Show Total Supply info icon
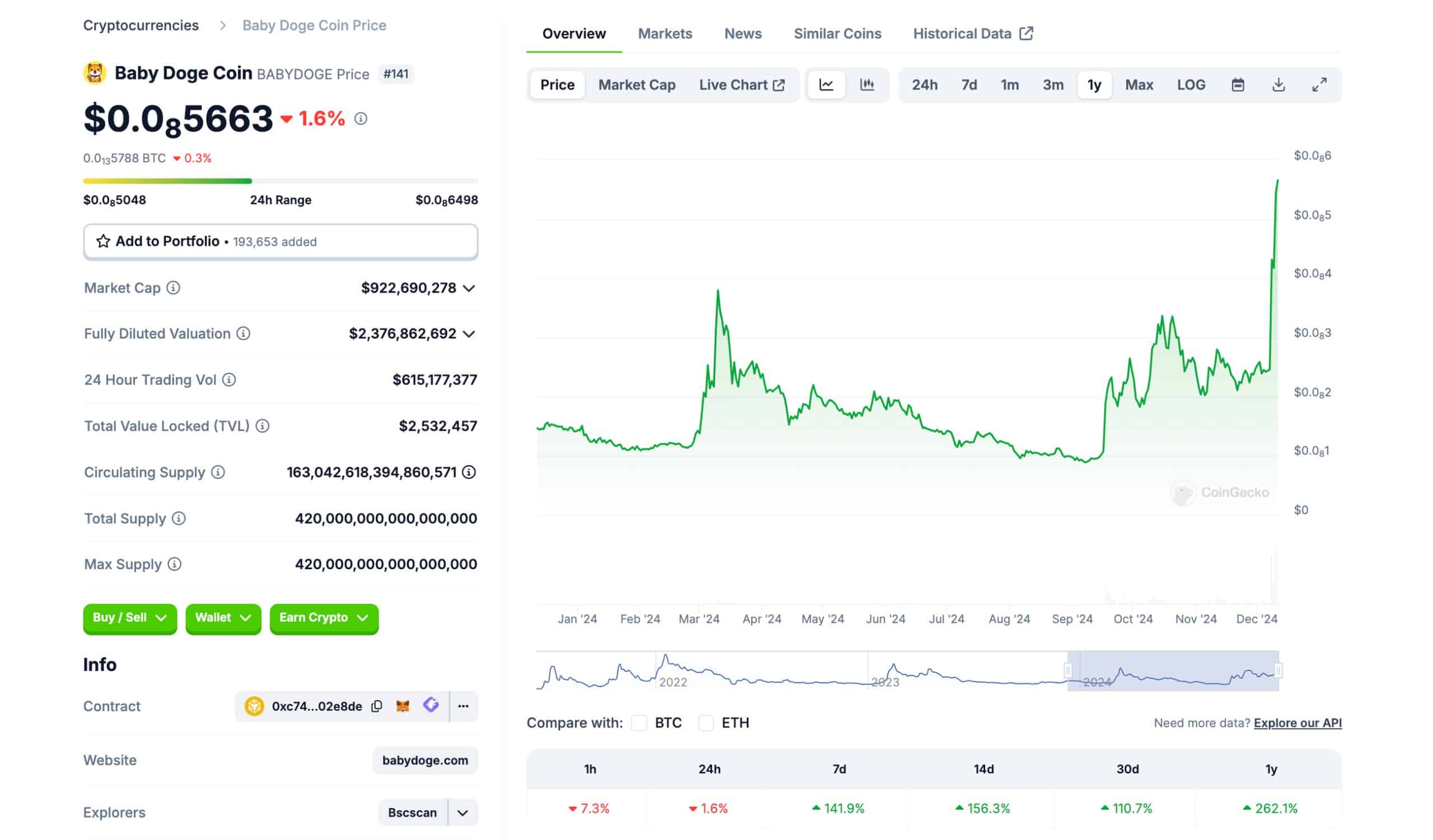Screen dimensions: 1433x840 [179, 518]
